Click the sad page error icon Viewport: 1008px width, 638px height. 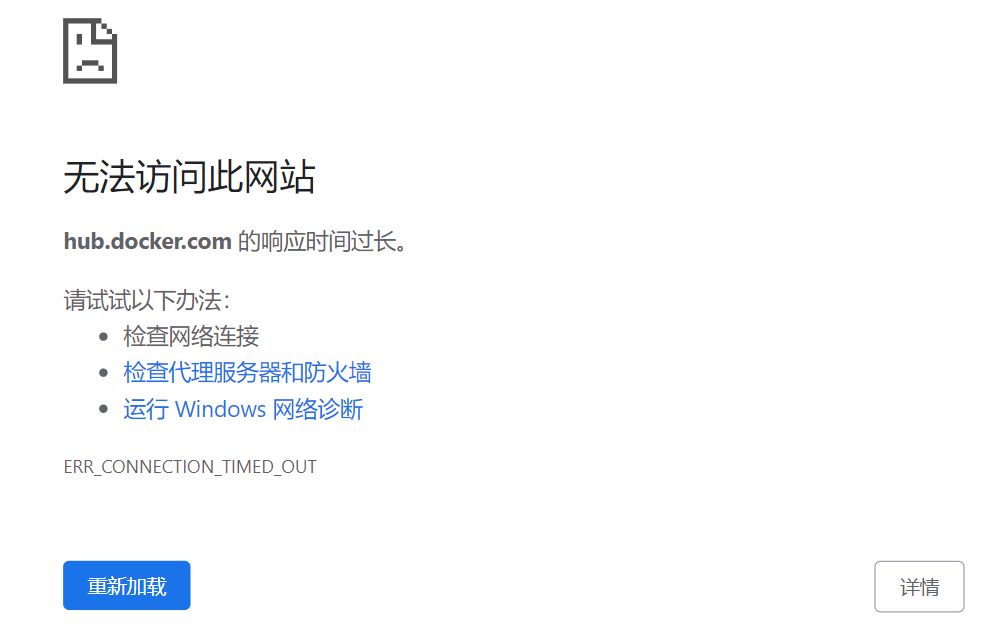(x=90, y=51)
